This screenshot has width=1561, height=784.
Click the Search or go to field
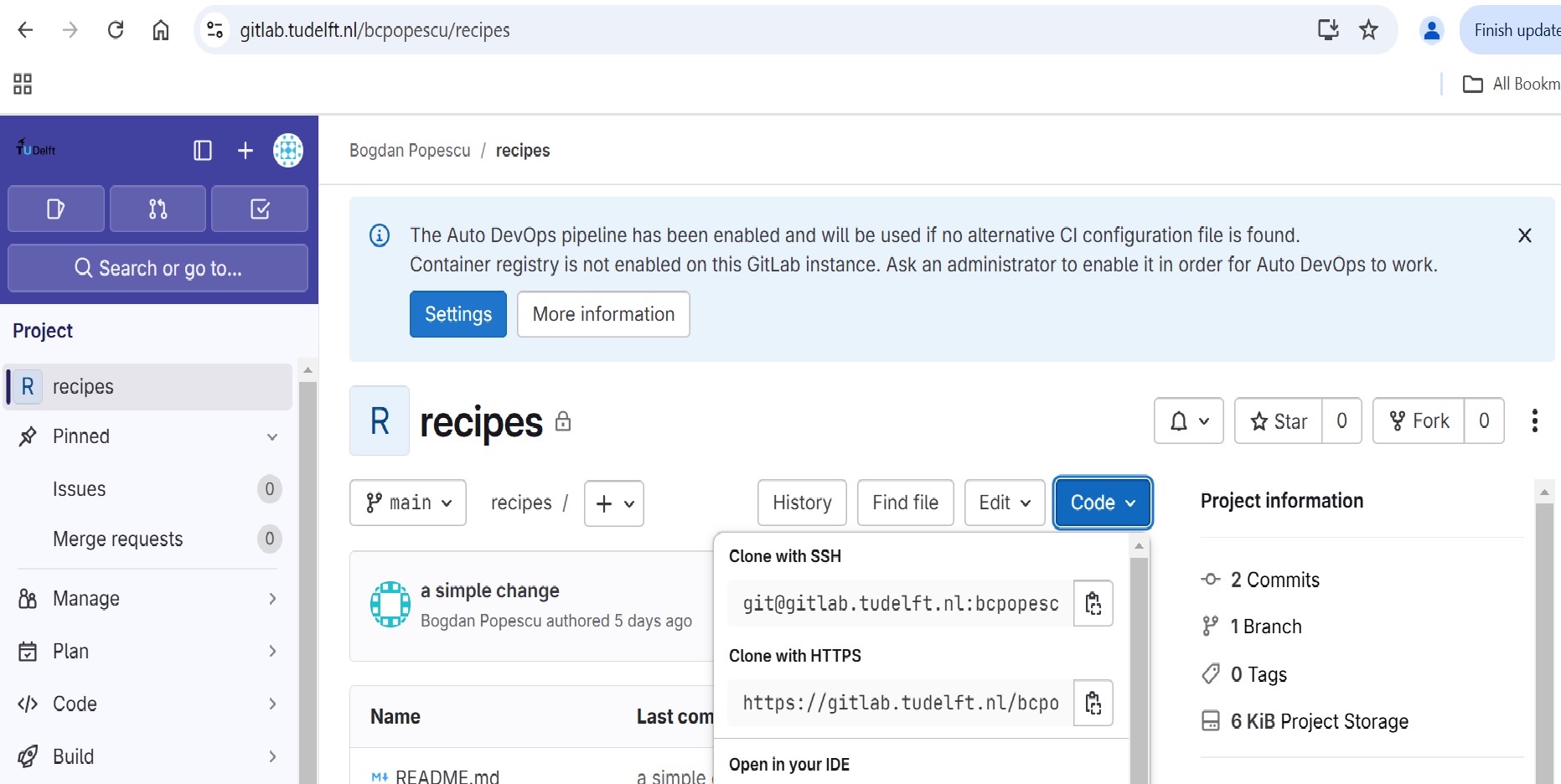click(x=158, y=268)
